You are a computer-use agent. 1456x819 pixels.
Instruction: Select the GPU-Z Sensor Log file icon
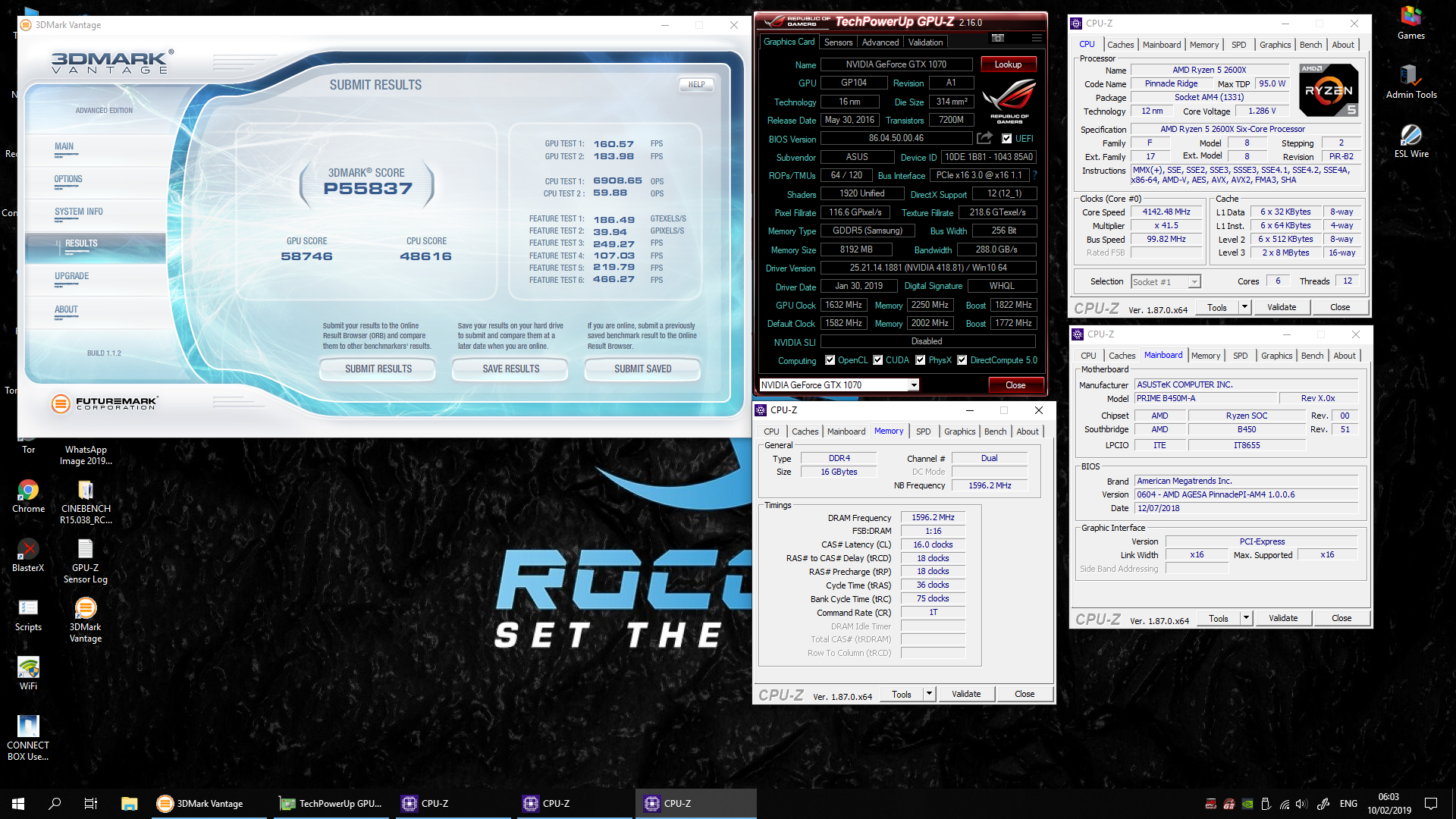[x=86, y=561]
